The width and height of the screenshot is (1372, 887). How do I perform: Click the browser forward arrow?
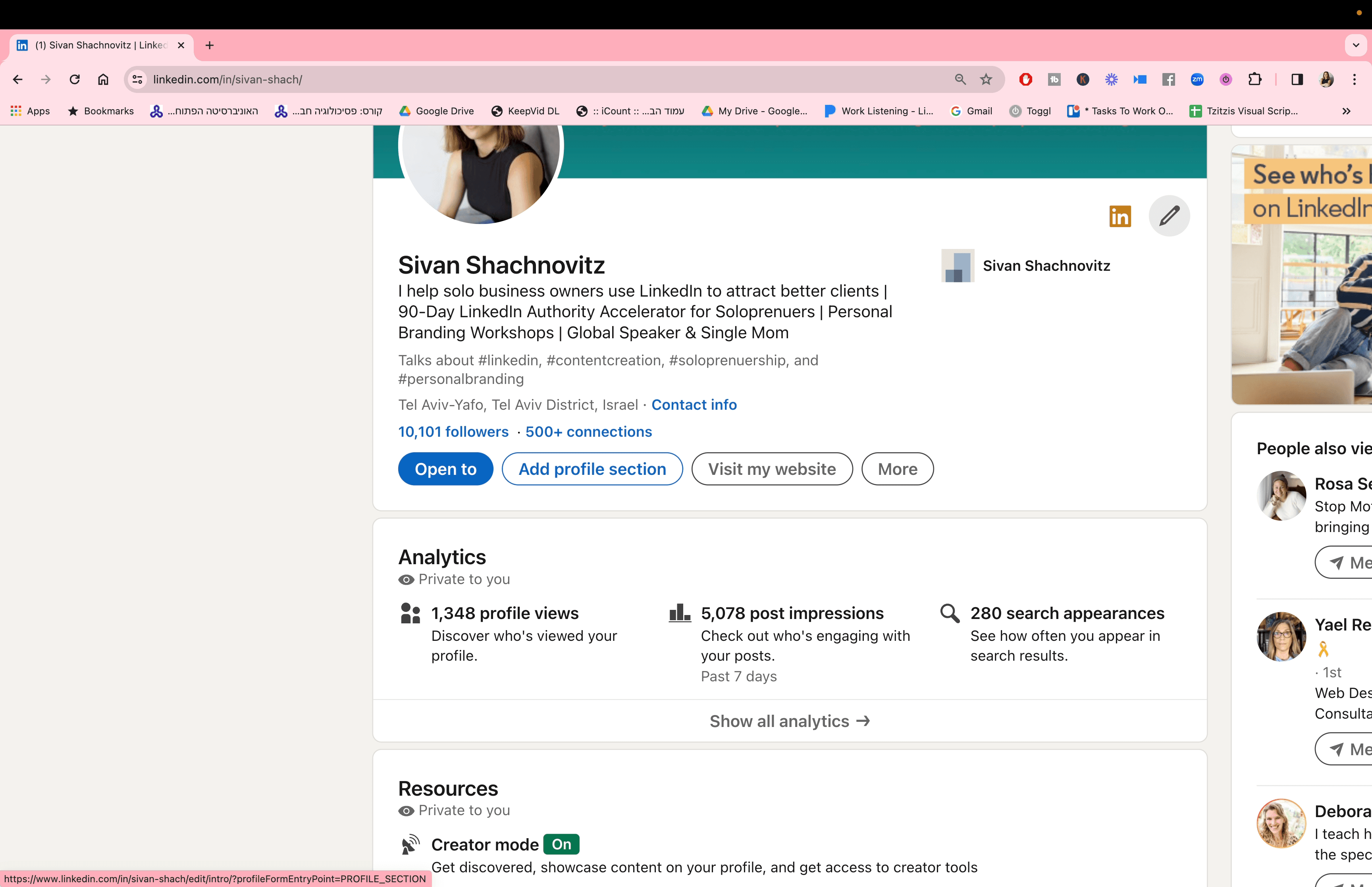pos(46,79)
